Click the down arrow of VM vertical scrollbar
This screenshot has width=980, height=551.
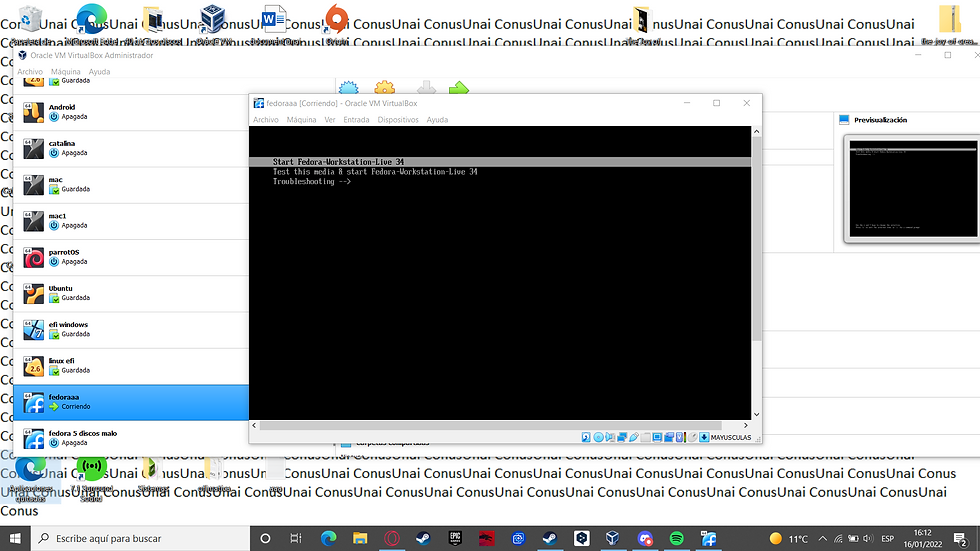coord(757,415)
